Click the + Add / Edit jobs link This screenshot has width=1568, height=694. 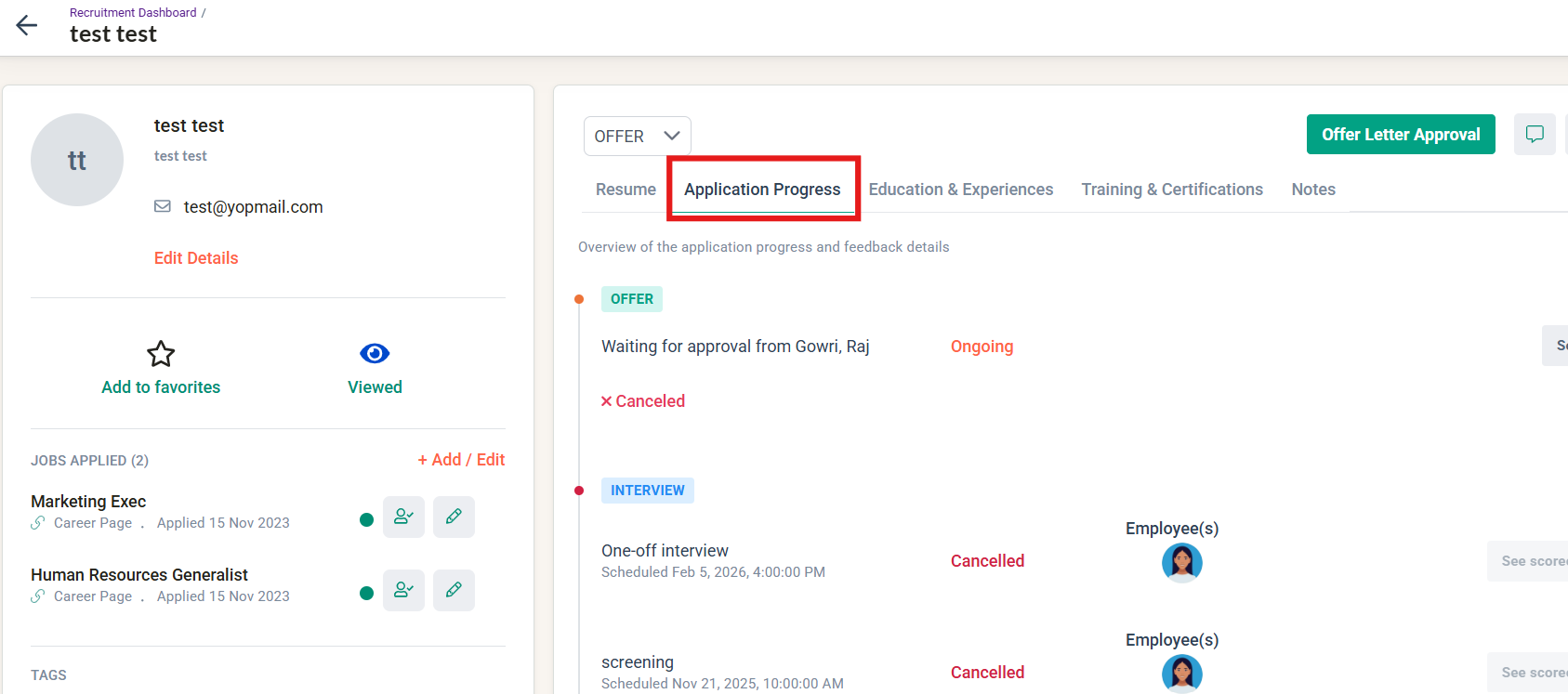click(461, 460)
